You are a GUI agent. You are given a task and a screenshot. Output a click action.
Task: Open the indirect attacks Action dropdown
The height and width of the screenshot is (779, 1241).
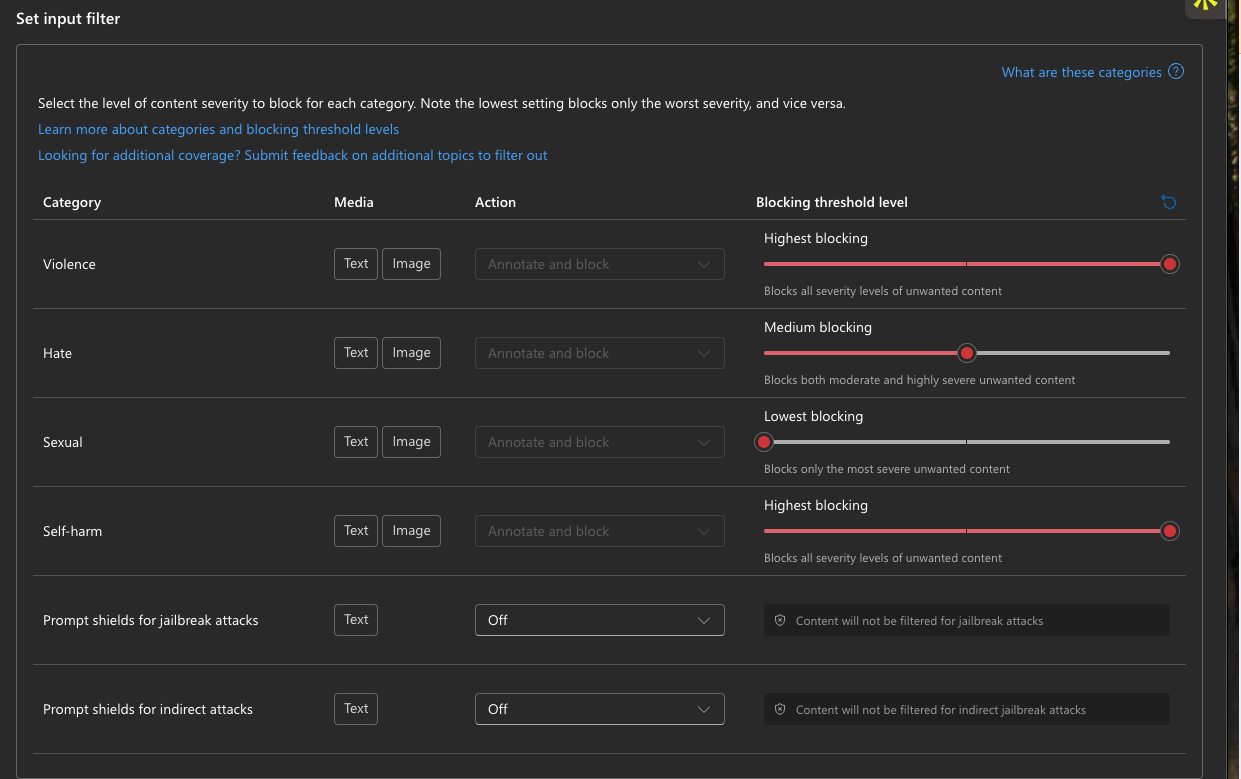point(599,709)
